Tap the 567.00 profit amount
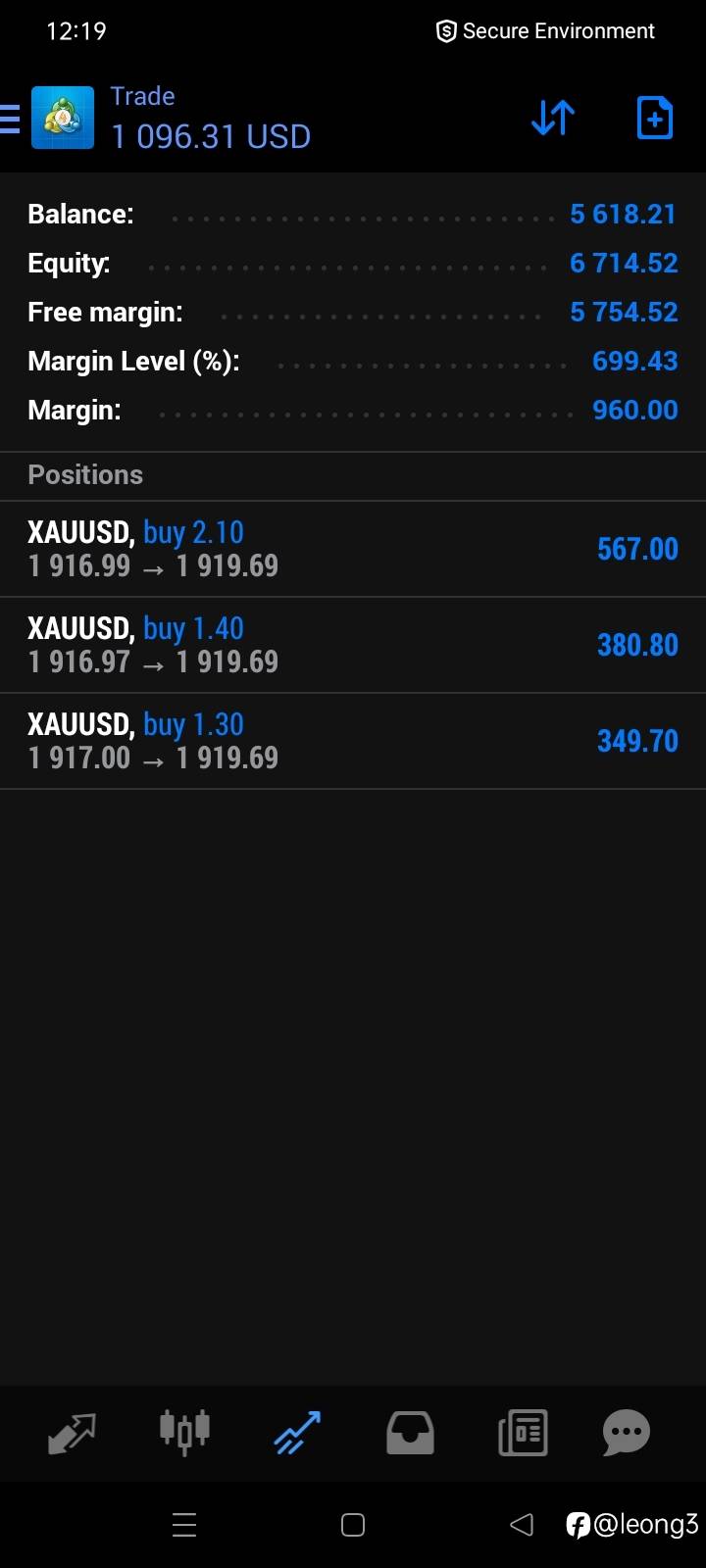The image size is (706, 1568). pyautogui.click(x=637, y=549)
